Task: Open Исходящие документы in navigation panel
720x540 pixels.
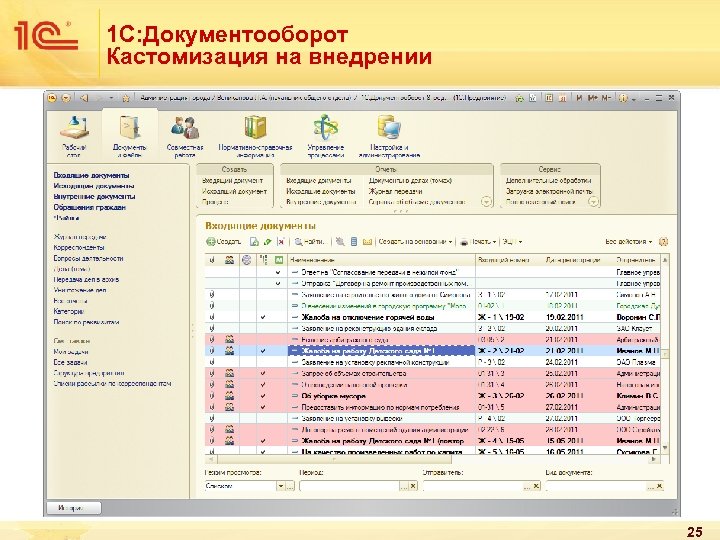Action: point(94,186)
